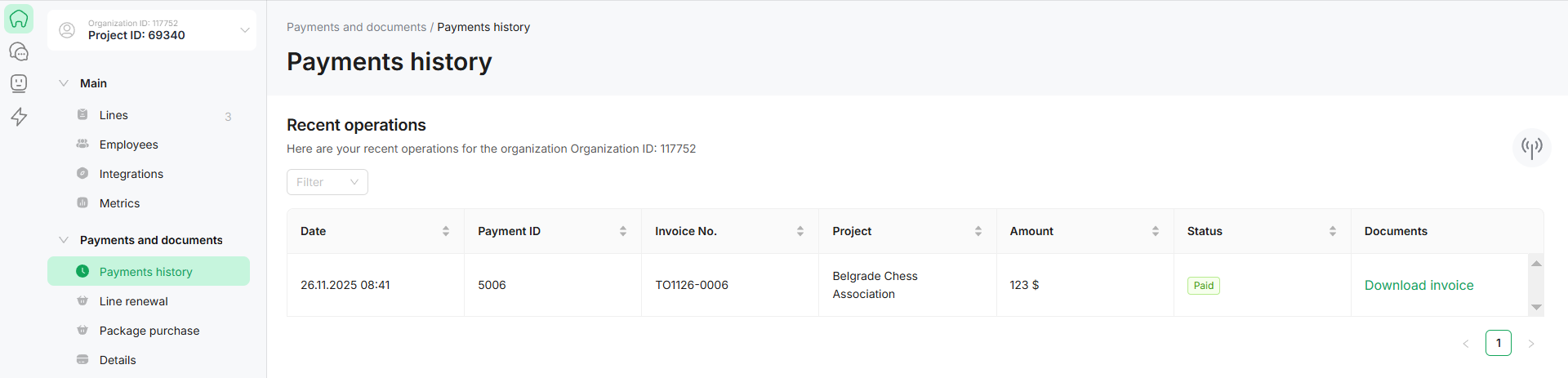Sort table by Date column
Screen dimensions: 1568x378
446,231
